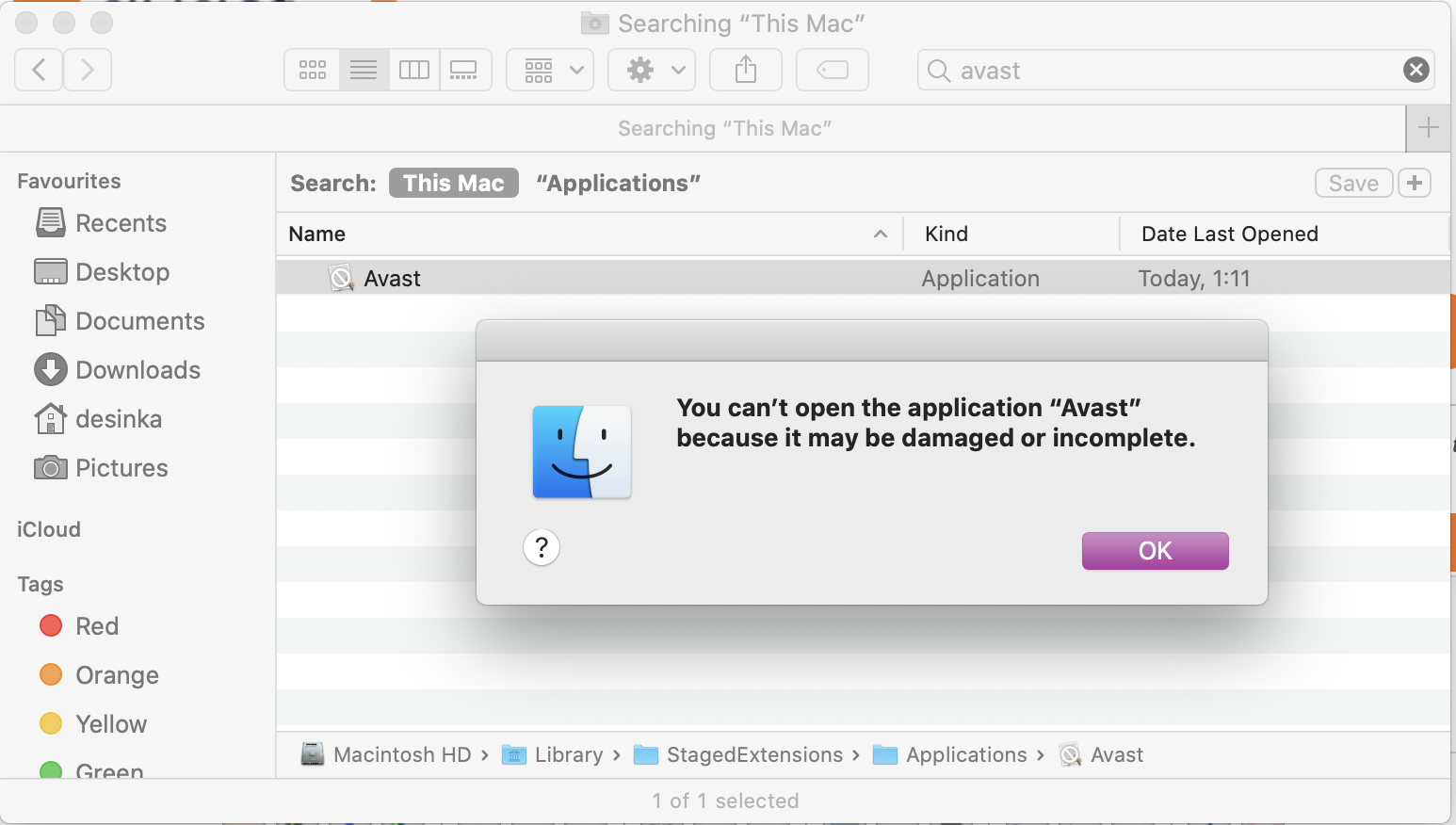The width and height of the screenshot is (1456, 825).
Task: Switch to column view
Action: tap(413, 69)
